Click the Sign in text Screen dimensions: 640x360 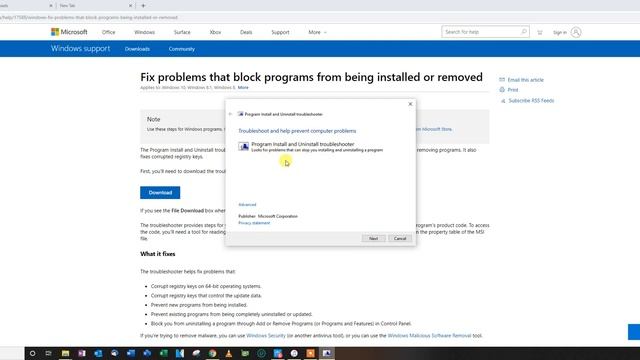coord(560,32)
